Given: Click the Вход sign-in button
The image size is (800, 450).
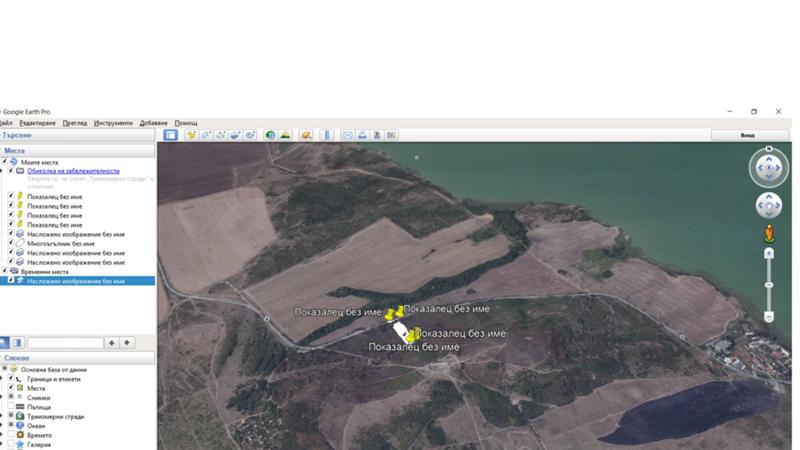Looking at the screenshot, I should [x=747, y=135].
